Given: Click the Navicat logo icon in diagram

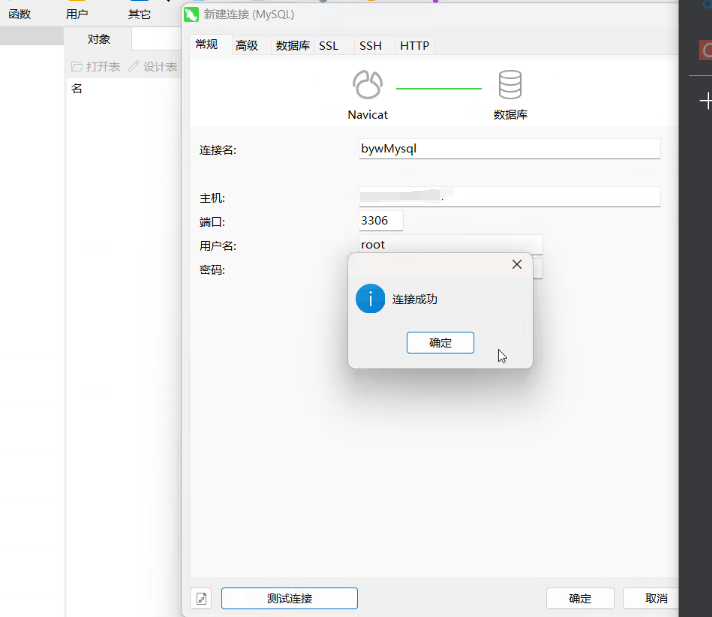Looking at the screenshot, I should pyautogui.click(x=367, y=84).
